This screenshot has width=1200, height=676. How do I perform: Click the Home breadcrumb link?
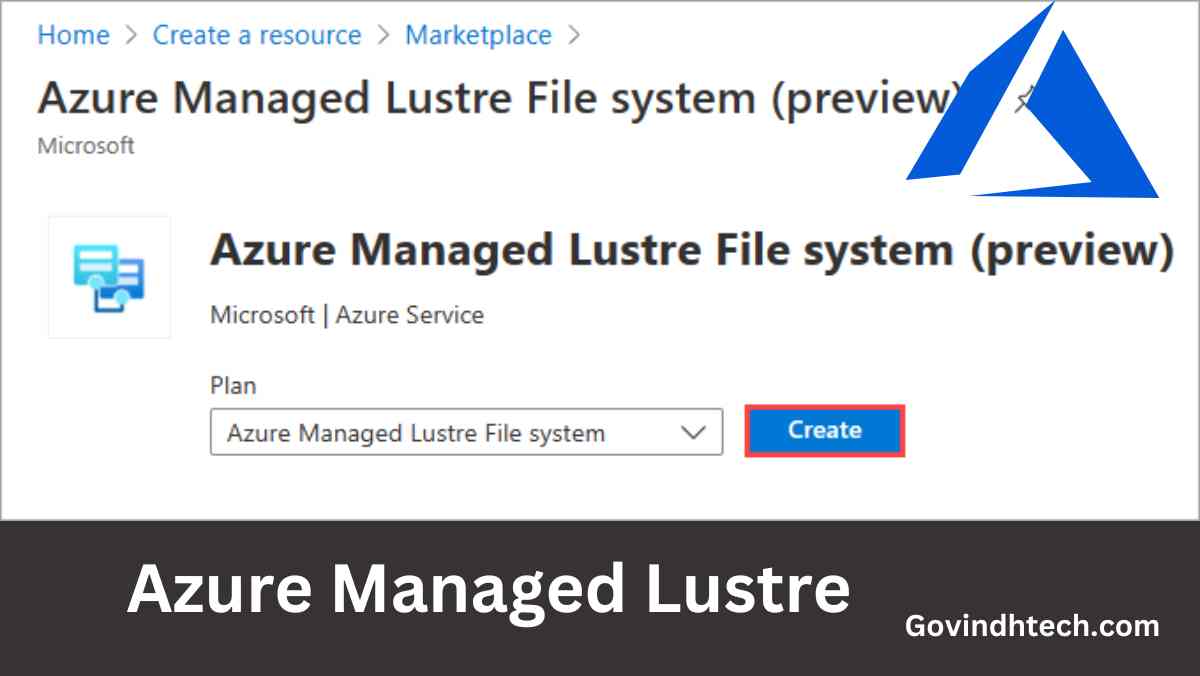[73, 35]
